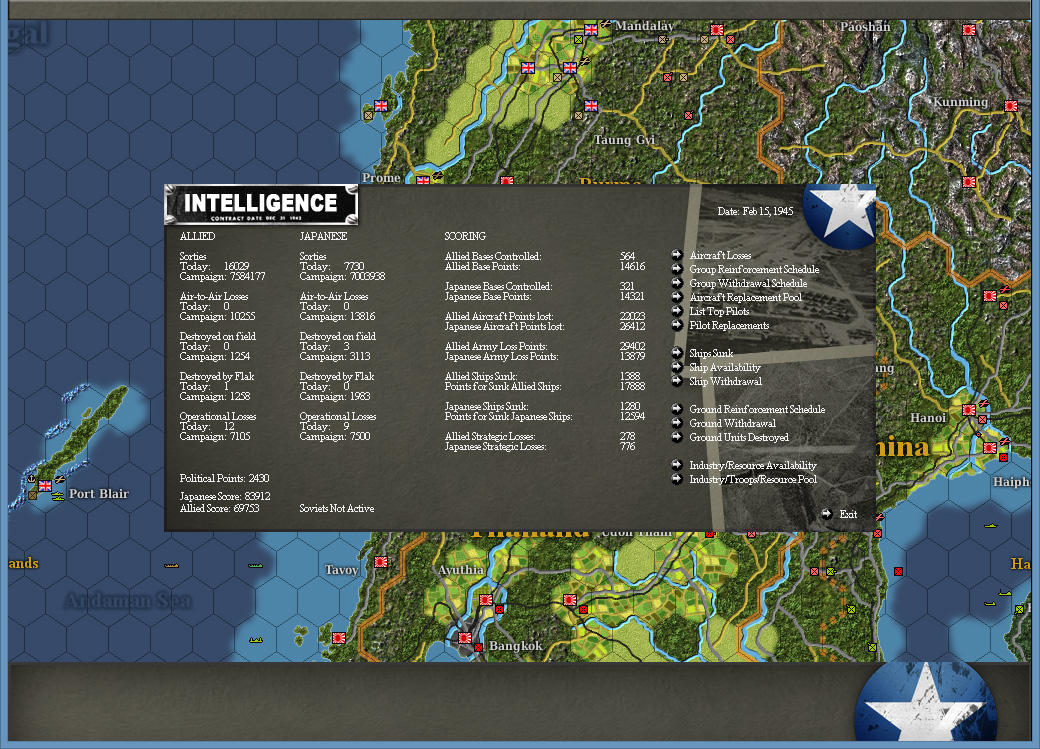Screen dimensions: 1040x749
Task: Open Aircraft Replacement Pool
Action: tap(745, 297)
